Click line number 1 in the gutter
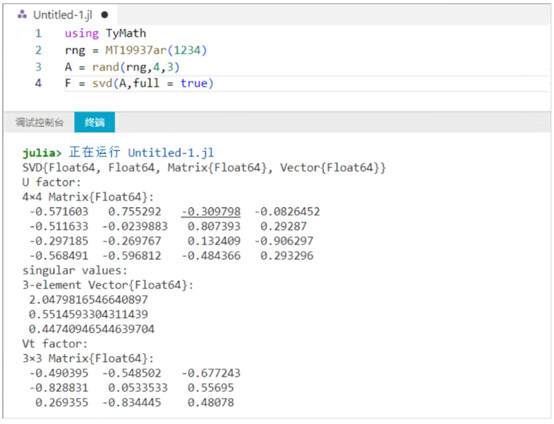 pos(38,34)
